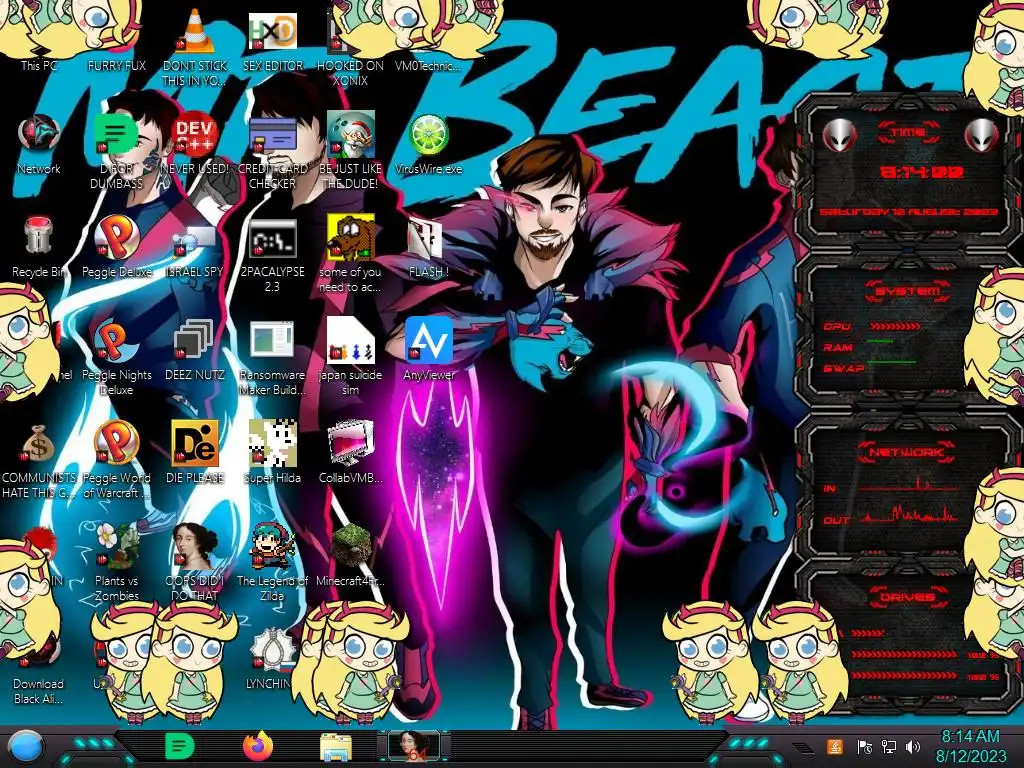The image size is (1024, 768).
Task: Open the VM0Technic desktop shortcut
Action: coord(428,65)
